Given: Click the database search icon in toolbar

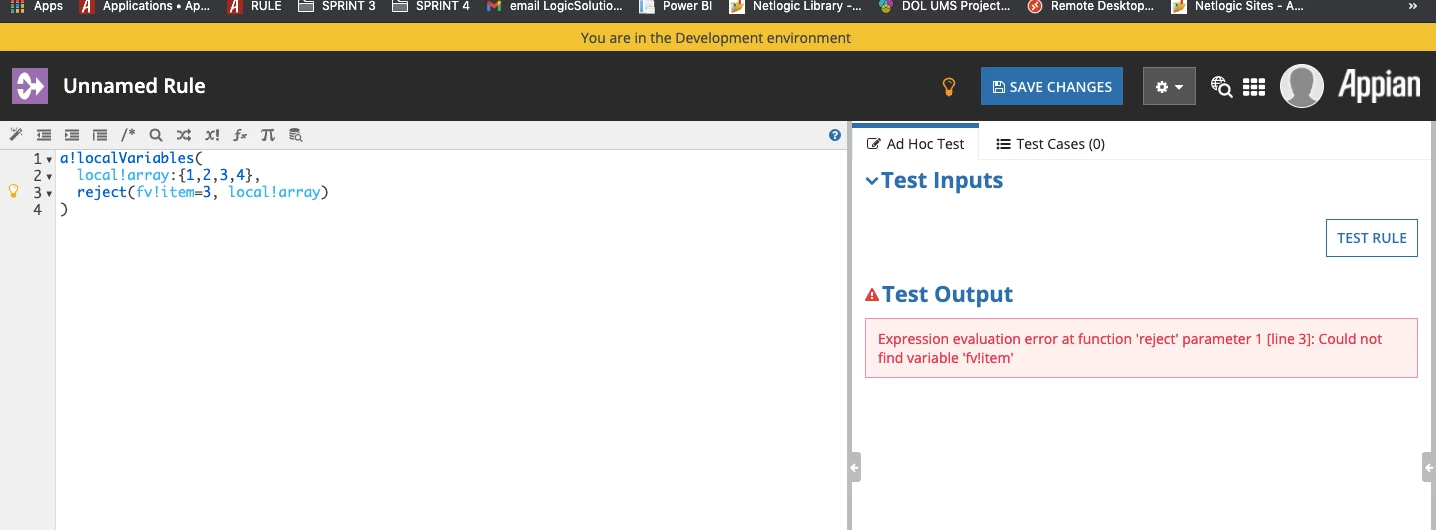Looking at the screenshot, I should [295, 135].
